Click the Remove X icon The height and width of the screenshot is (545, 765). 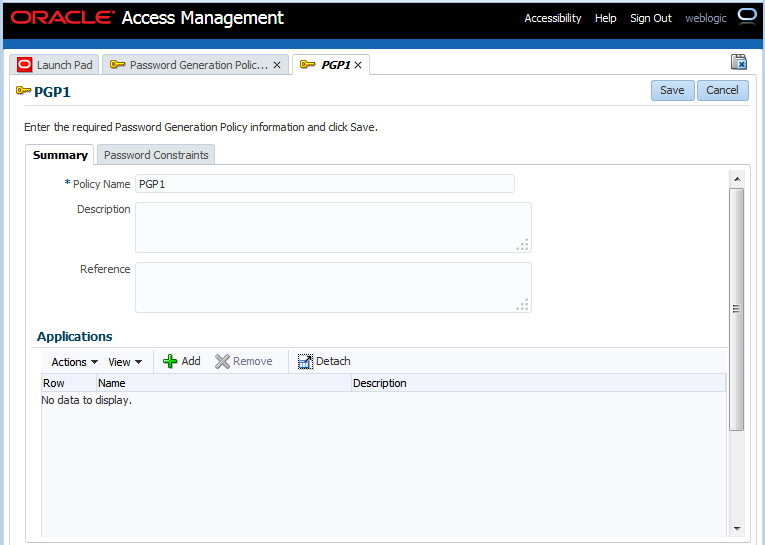click(x=222, y=362)
